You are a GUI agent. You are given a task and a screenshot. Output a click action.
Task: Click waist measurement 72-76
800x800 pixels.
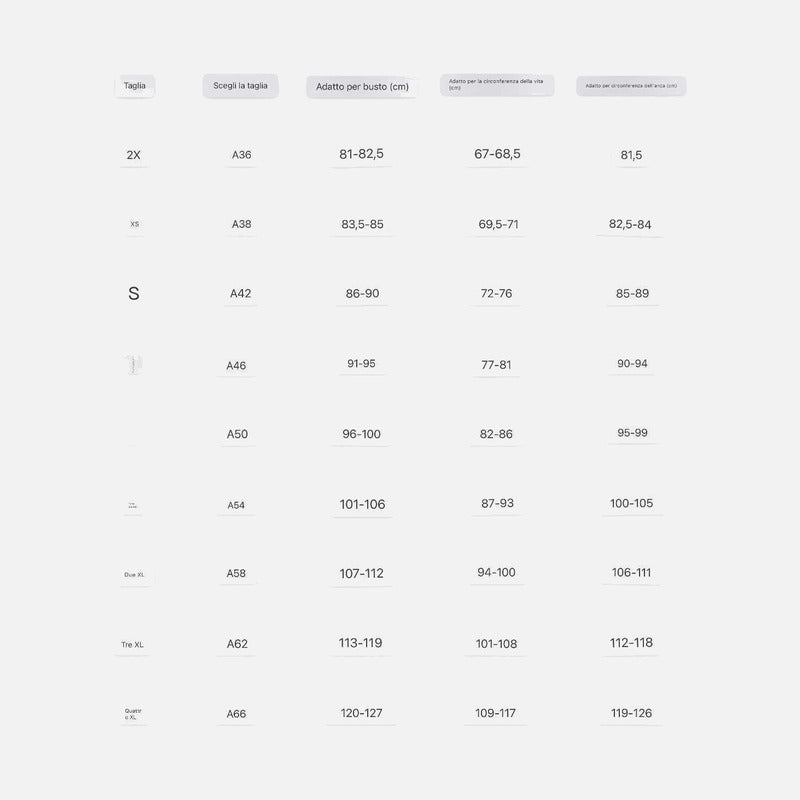click(496, 293)
